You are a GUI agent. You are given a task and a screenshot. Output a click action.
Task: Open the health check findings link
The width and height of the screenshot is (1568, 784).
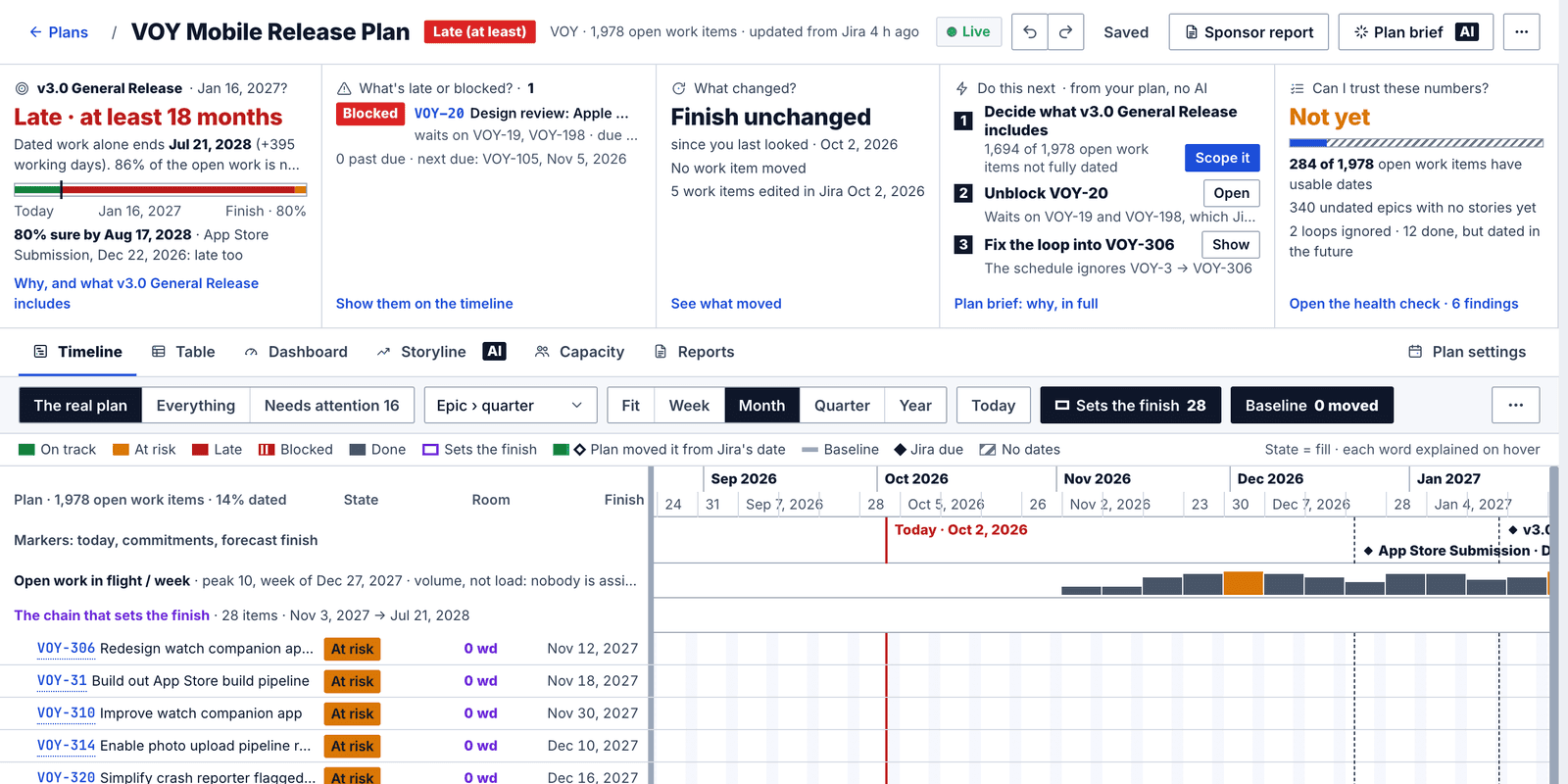point(1403,304)
